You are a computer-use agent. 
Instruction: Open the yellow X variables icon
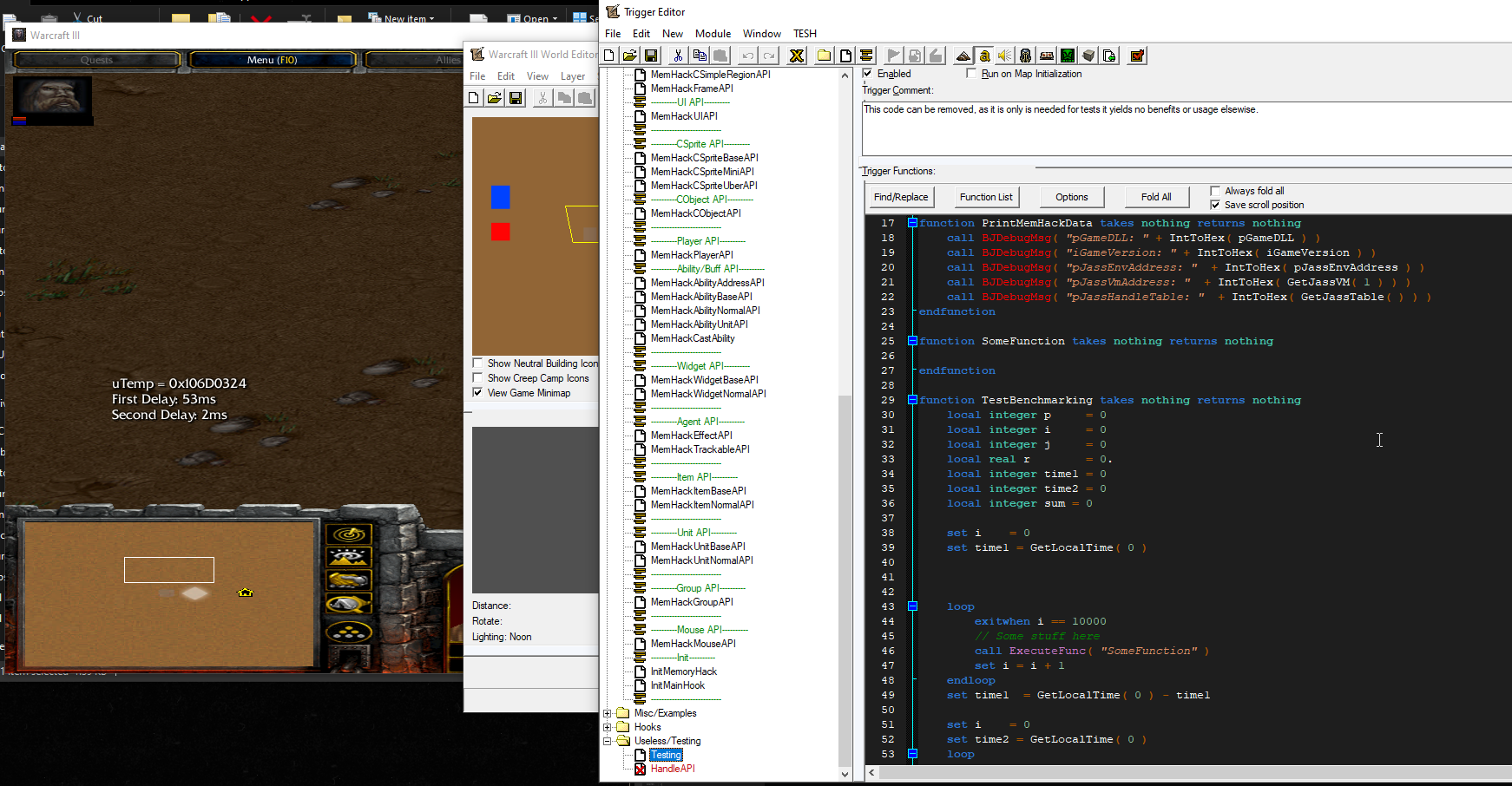point(796,56)
